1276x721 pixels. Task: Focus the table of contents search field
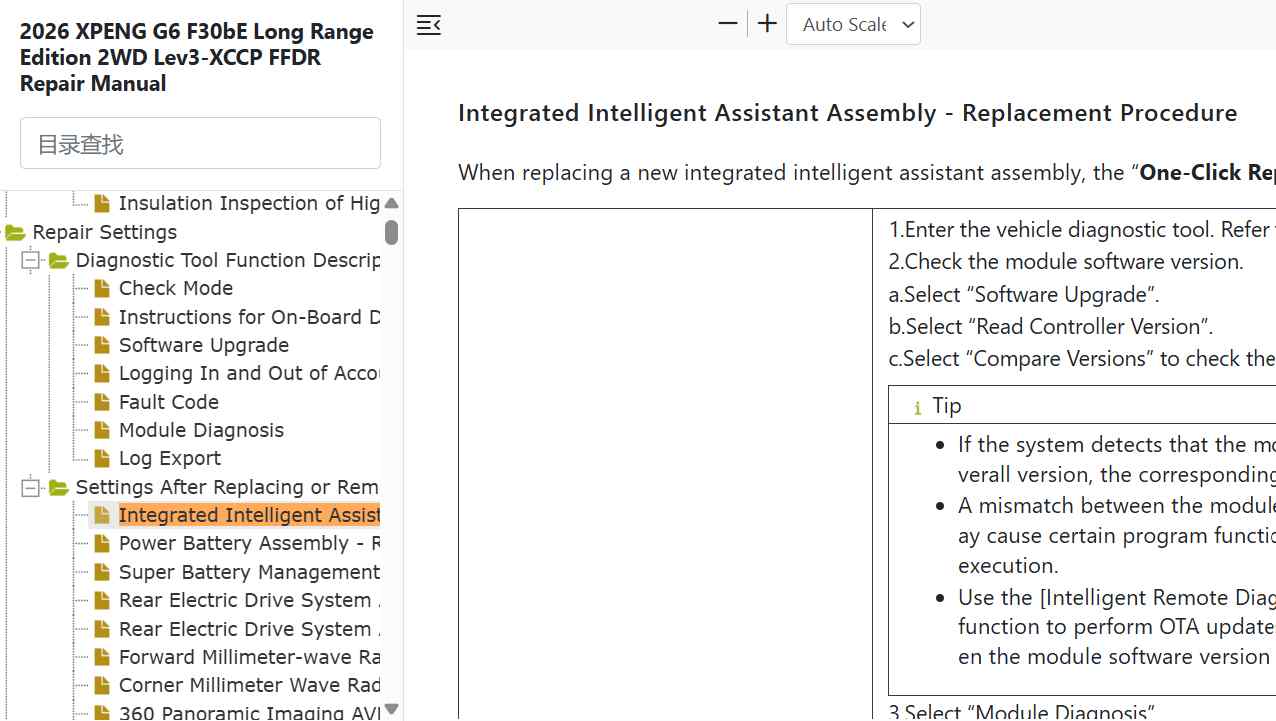click(200, 143)
